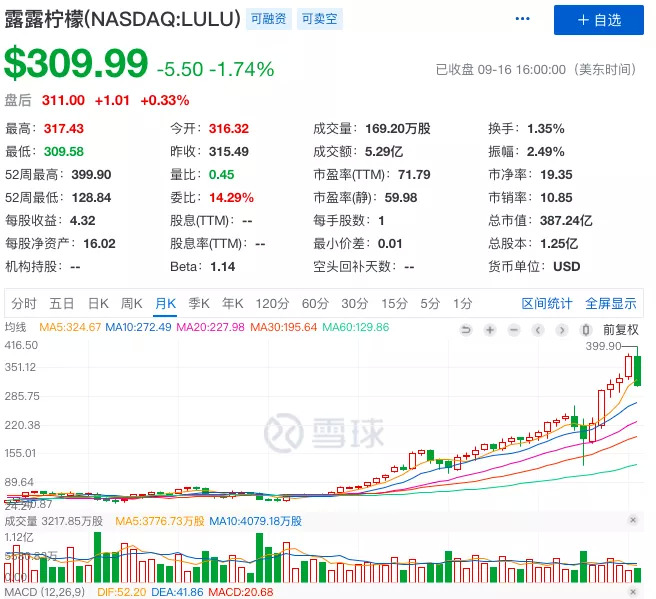Switch to the 5分 chart tab
Image resolution: width=656 pixels, height=599 pixels.
(x=430, y=303)
